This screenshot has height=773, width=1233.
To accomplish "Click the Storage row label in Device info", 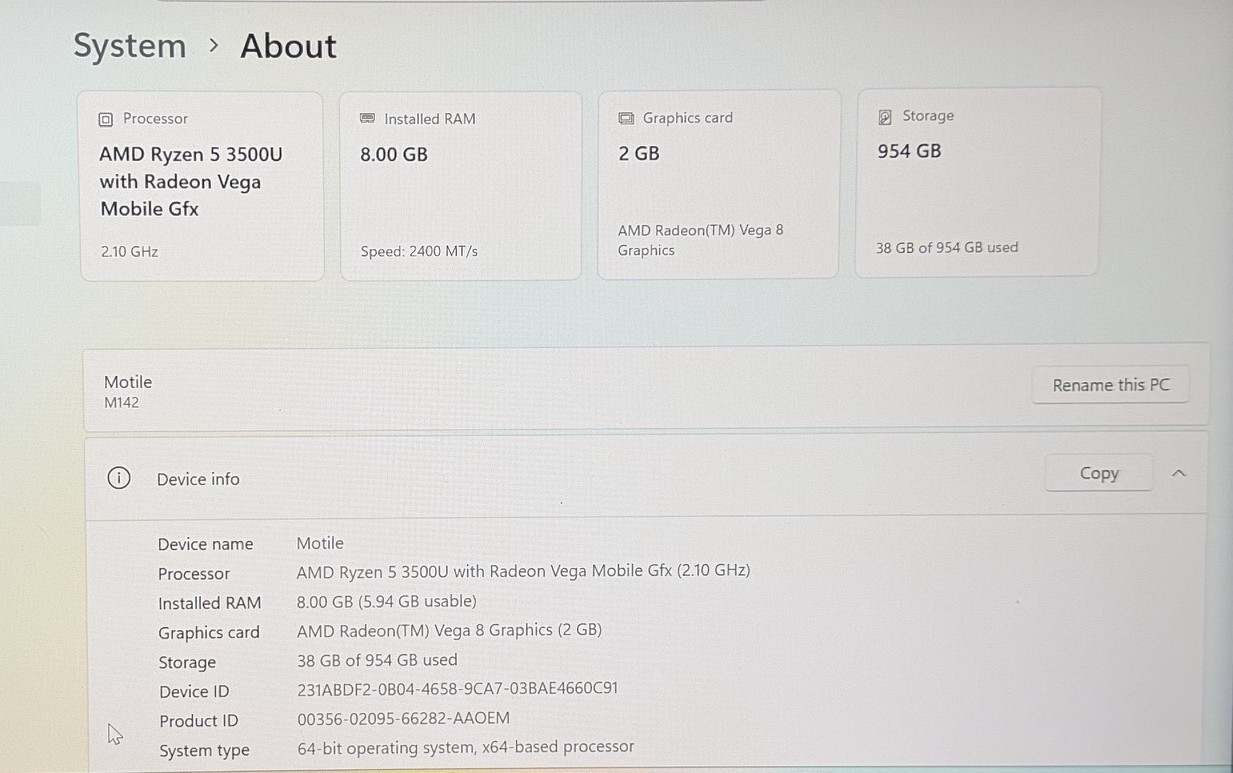I will 187,663.
